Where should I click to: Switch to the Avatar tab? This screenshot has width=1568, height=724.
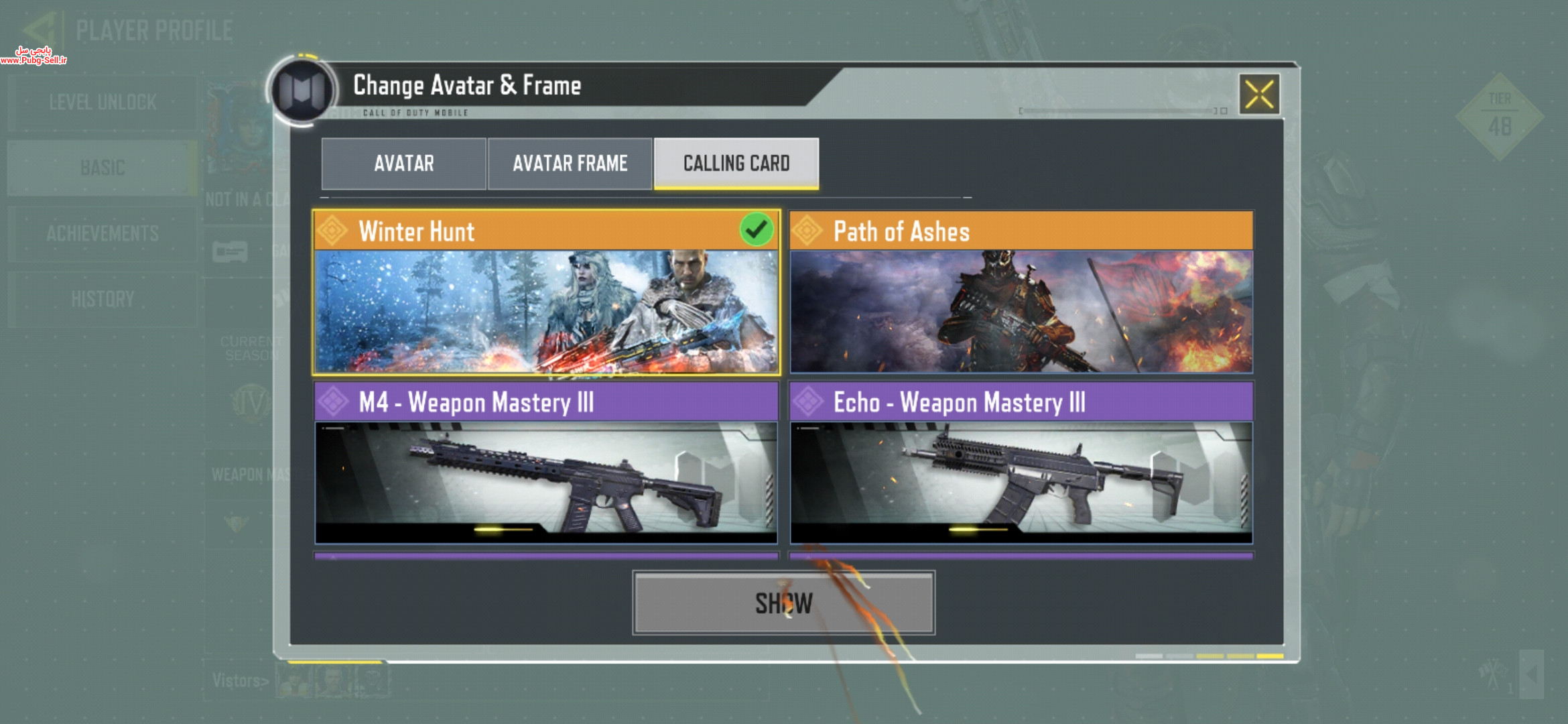click(x=403, y=164)
